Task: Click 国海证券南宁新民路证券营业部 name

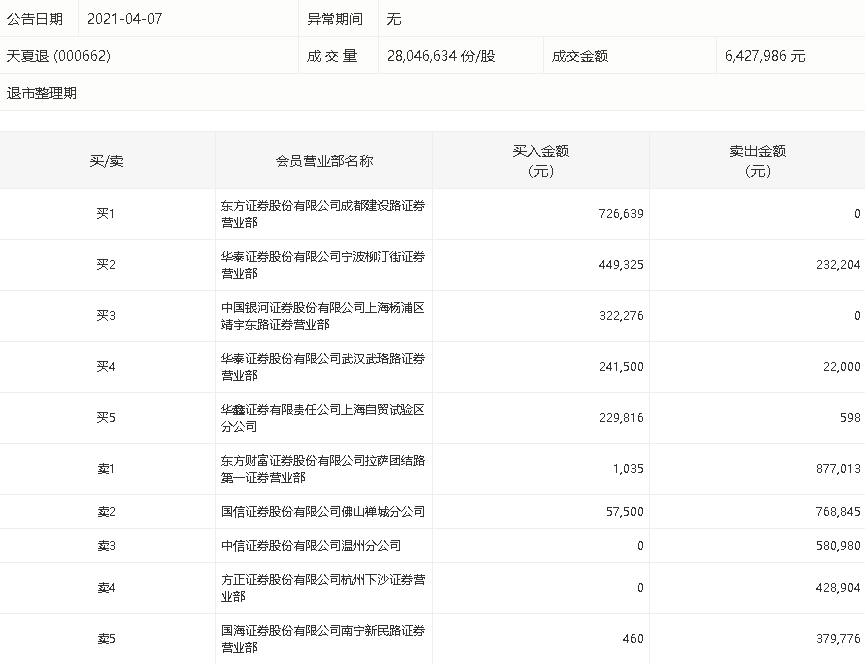Action: (323, 639)
